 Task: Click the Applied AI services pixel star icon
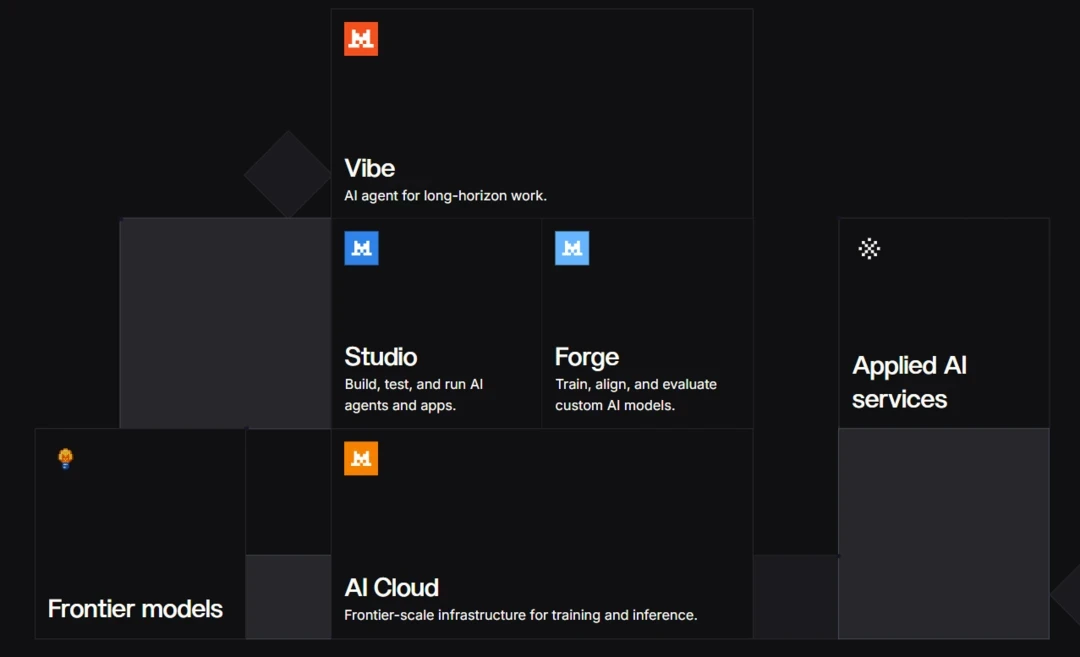pyautogui.click(x=869, y=249)
